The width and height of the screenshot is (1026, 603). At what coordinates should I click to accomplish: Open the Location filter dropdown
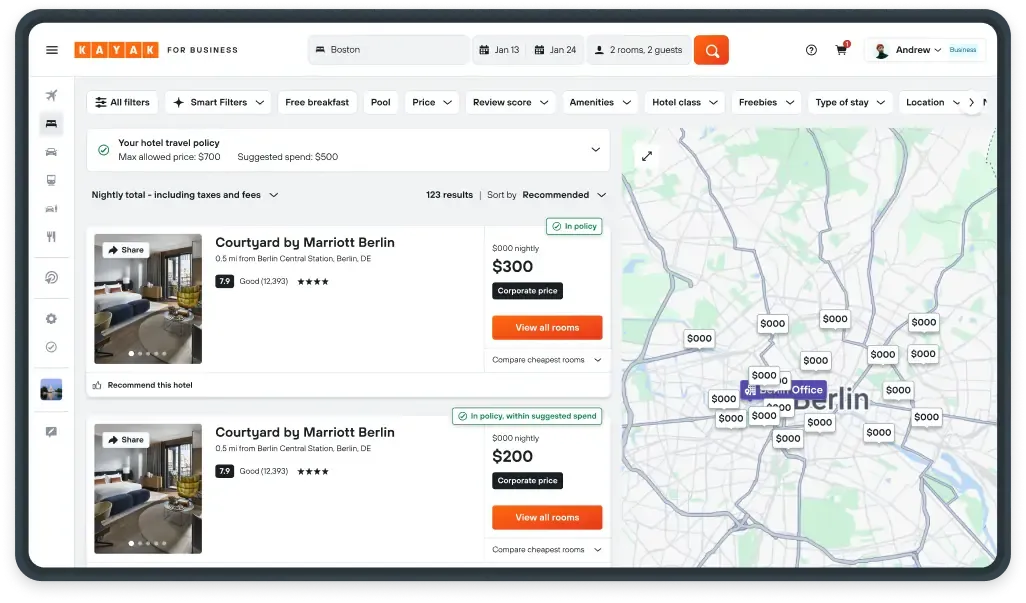click(932, 102)
